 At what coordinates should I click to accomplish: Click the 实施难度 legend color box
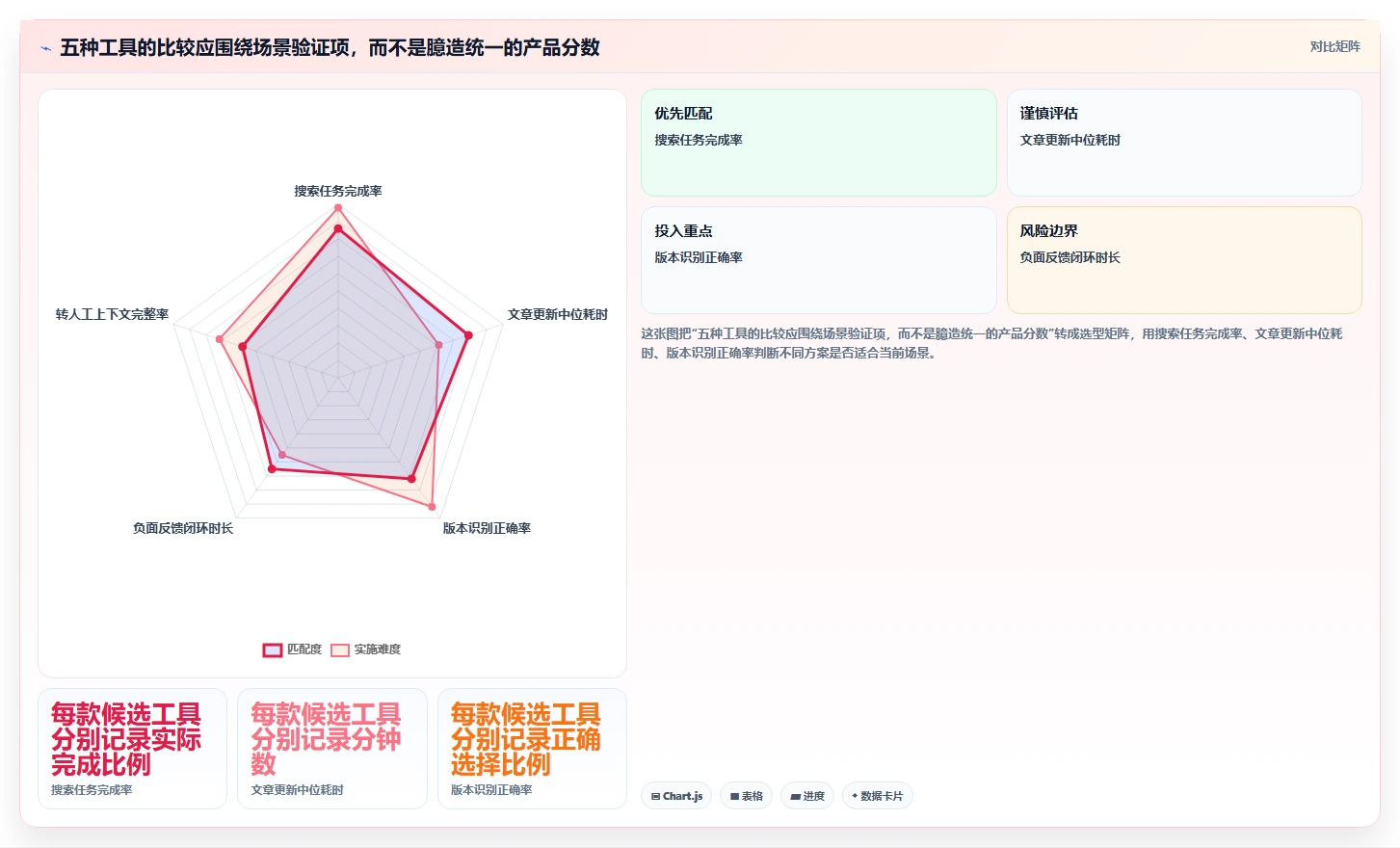[x=340, y=650]
